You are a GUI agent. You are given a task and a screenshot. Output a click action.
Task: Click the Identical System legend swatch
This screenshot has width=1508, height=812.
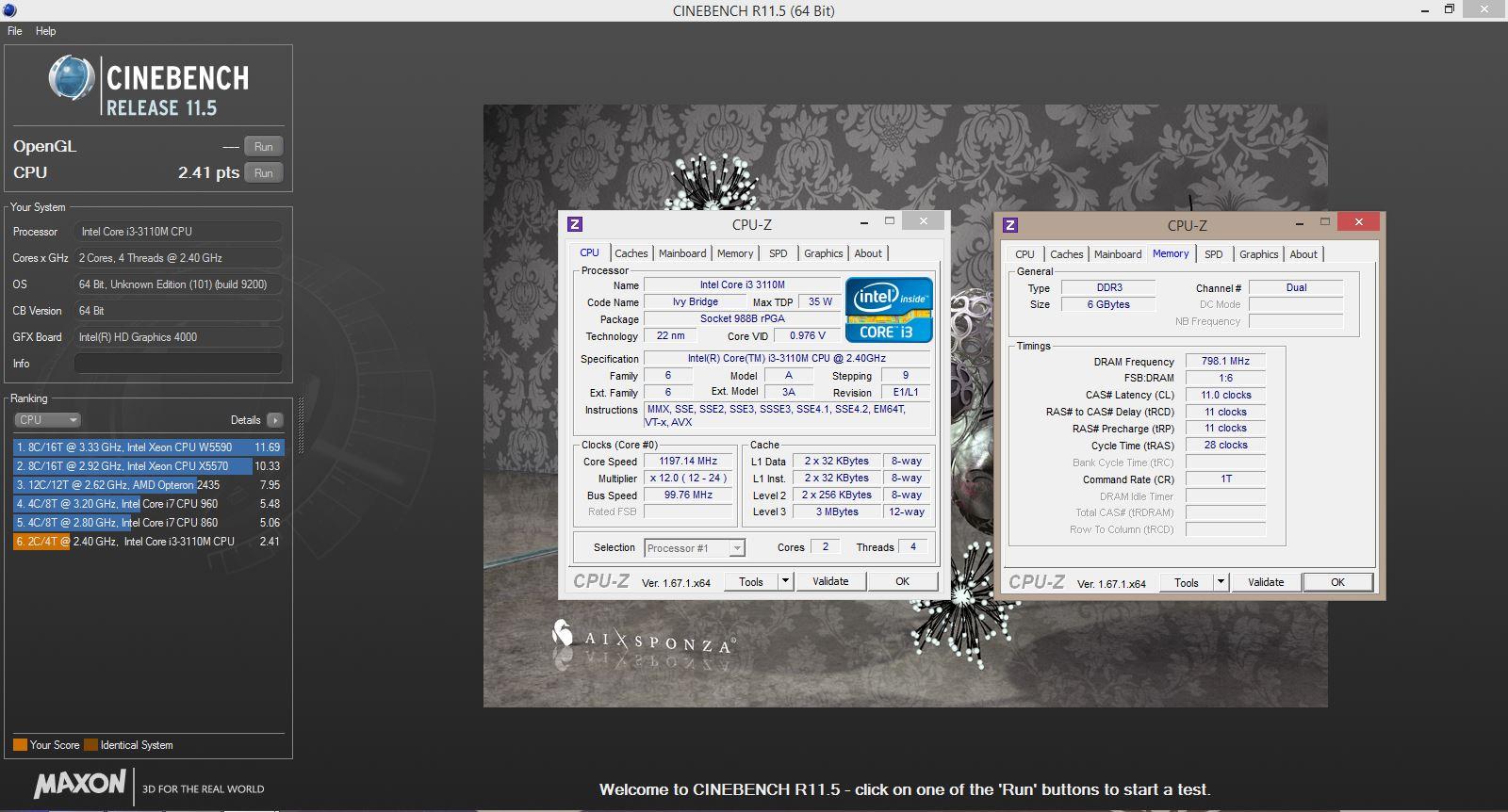(x=90, y=745)
